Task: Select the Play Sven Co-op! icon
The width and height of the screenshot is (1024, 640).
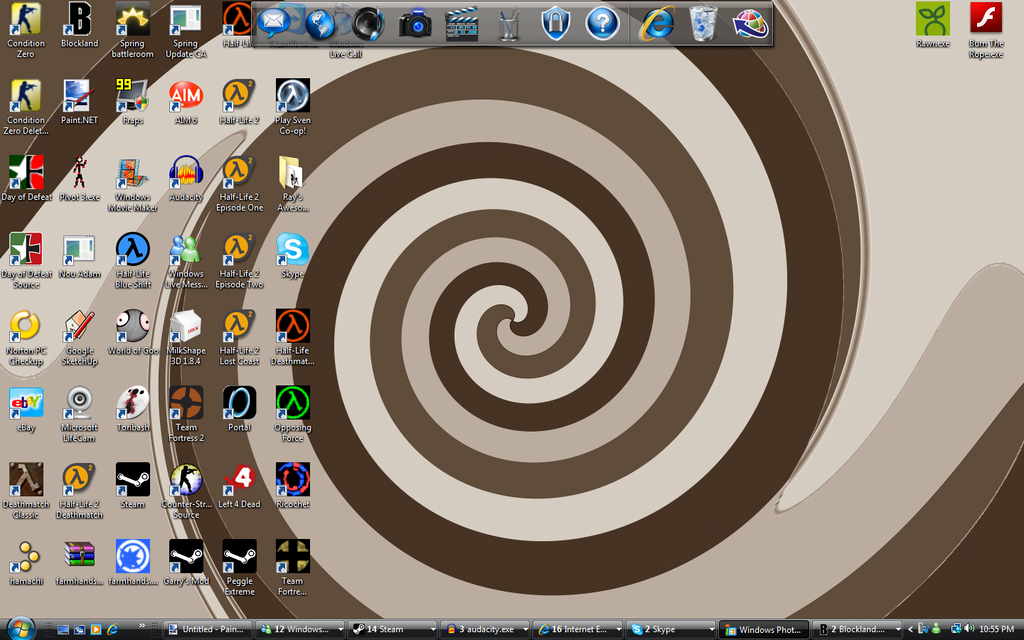Action: tap(293, 107)
